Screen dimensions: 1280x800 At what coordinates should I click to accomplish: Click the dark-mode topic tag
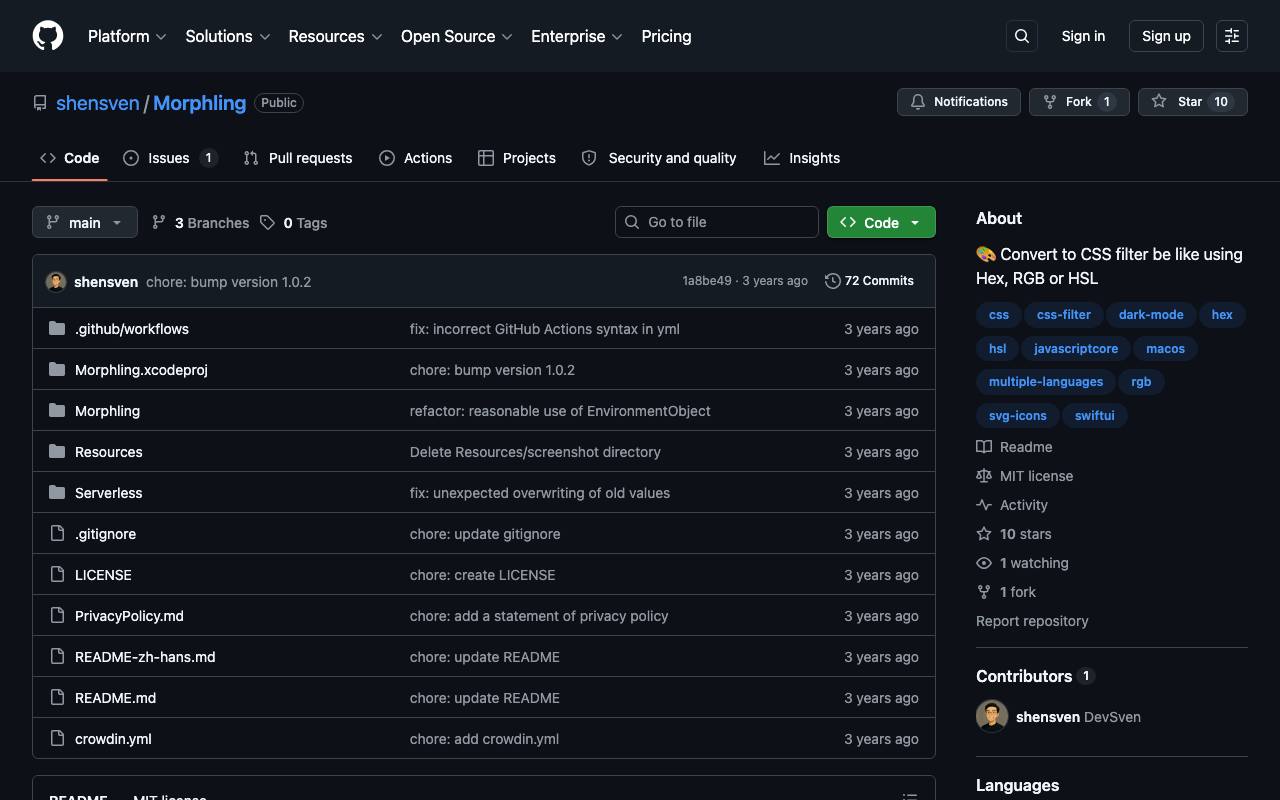tap(1151, 315)
